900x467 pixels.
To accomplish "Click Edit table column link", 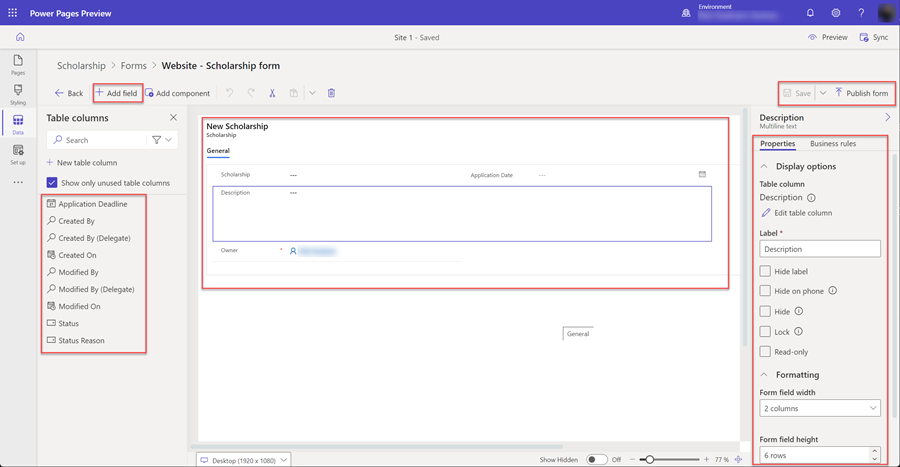I will click(x=797, y=213).
